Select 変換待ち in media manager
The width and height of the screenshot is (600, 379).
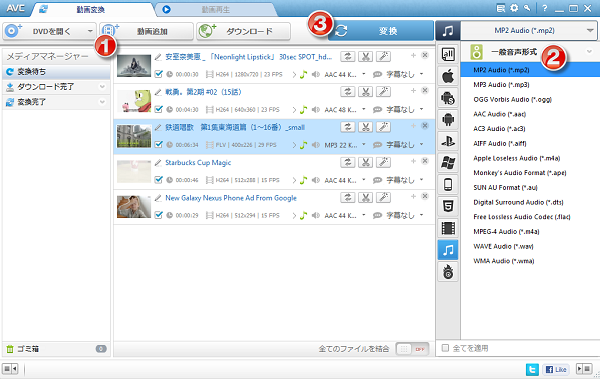tap(57, 72)
